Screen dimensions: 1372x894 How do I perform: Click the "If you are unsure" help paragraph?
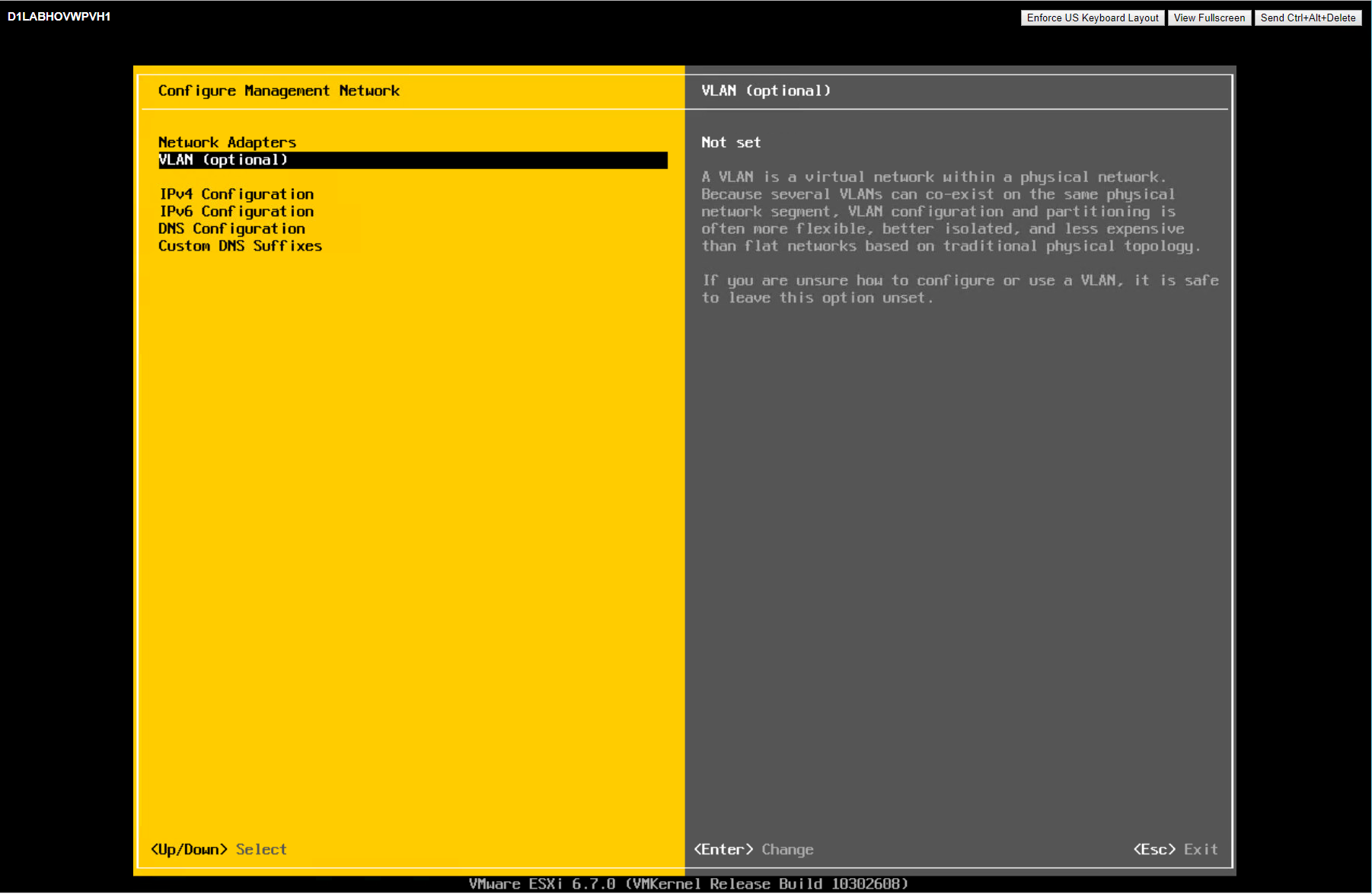point(959,289)
